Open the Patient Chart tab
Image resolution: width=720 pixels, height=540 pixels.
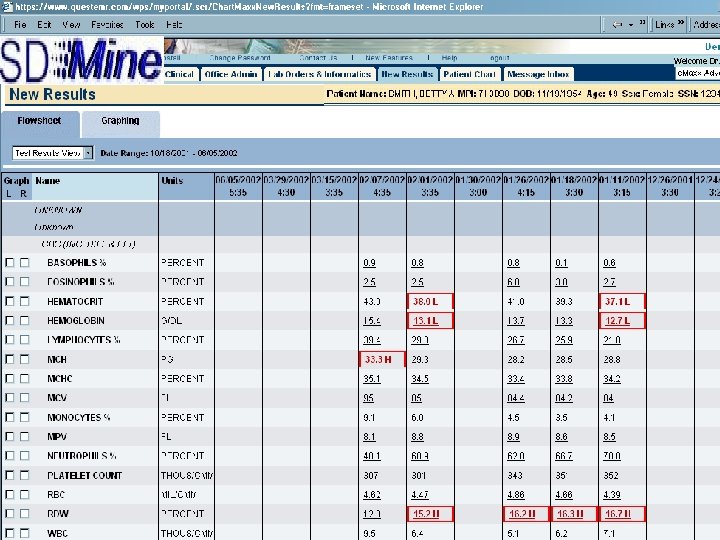click(x=469, y=74)
